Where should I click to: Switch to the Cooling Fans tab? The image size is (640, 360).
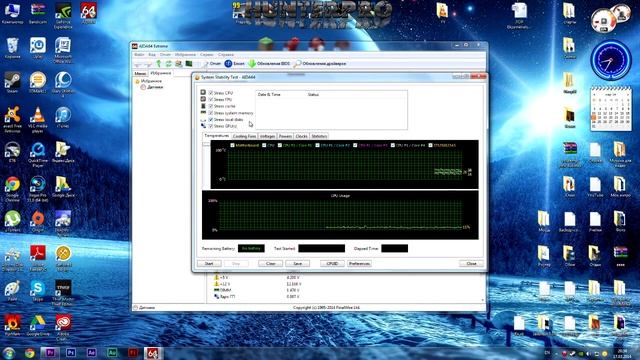tap(244, 136)
